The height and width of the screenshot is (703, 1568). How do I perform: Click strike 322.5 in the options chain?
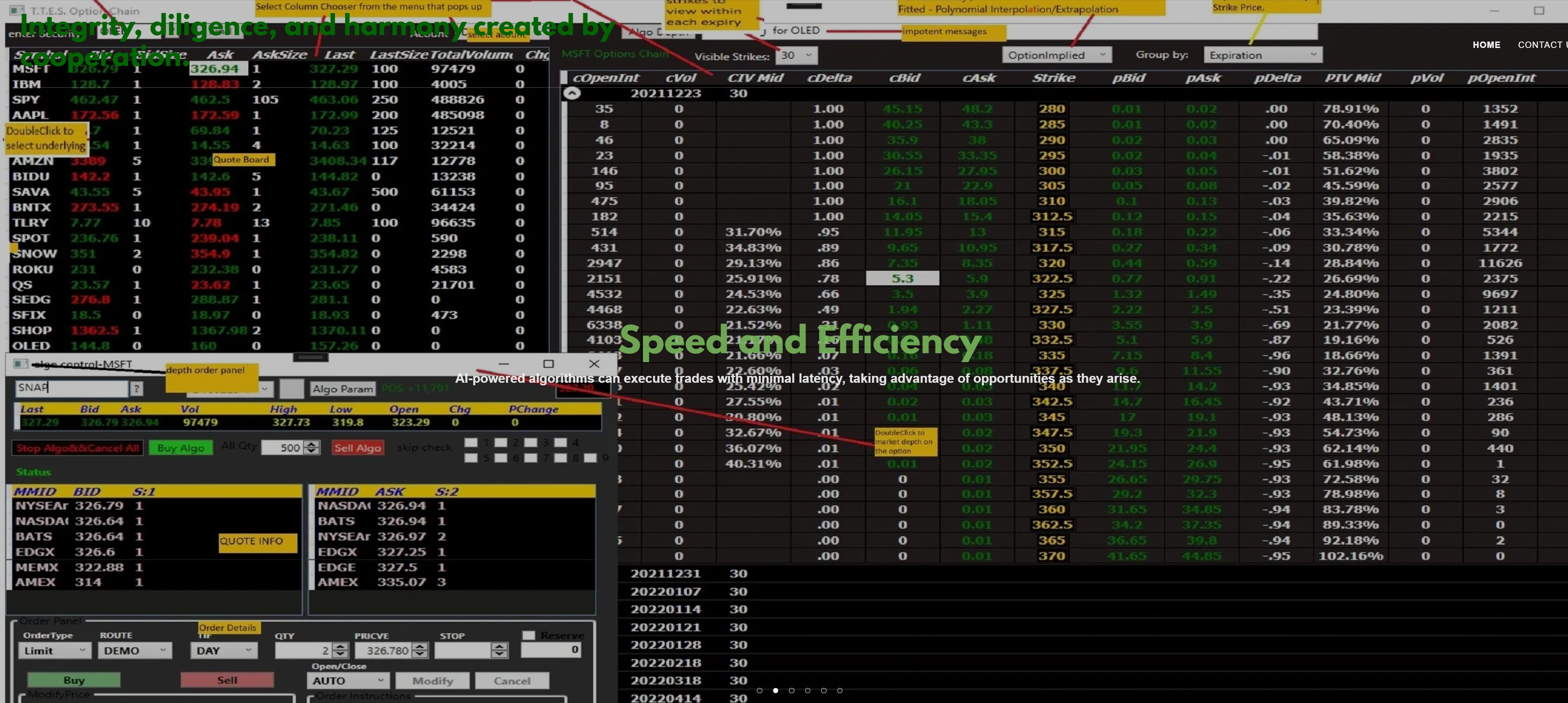pyautogui.click(x=1052, y=278)
